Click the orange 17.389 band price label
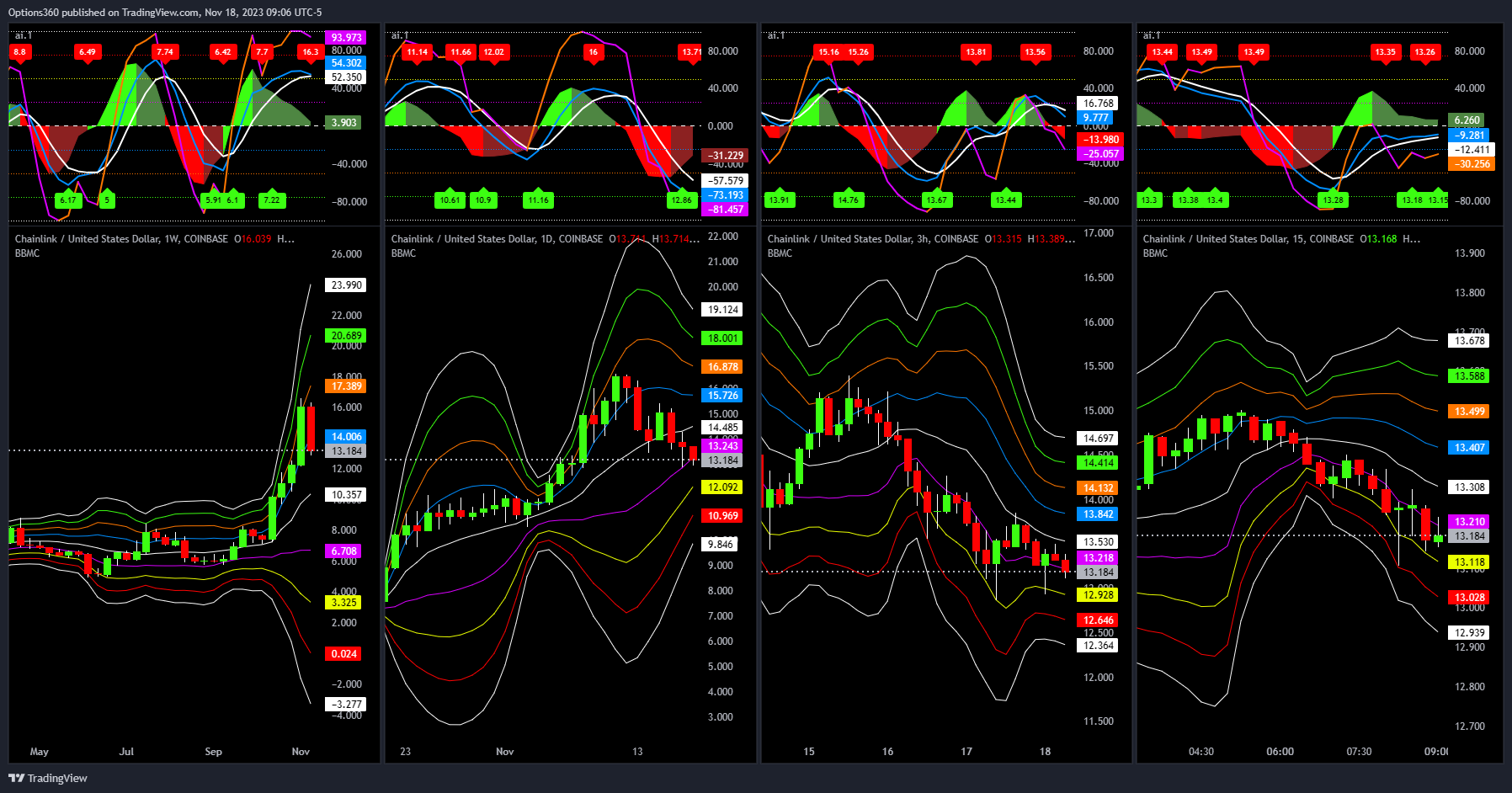 pyautogui.click(x=346, y=386)
